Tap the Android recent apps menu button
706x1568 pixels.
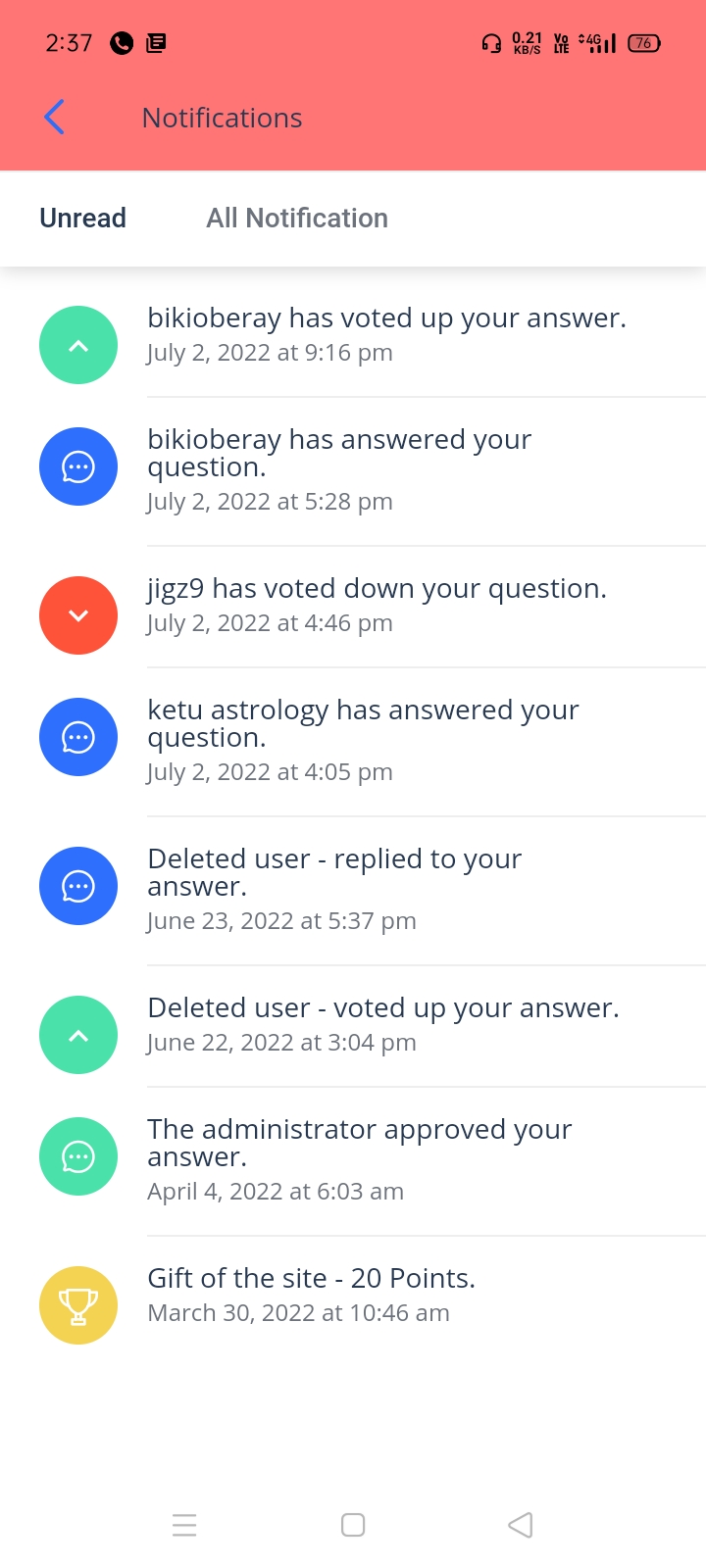coord(184,1525)
